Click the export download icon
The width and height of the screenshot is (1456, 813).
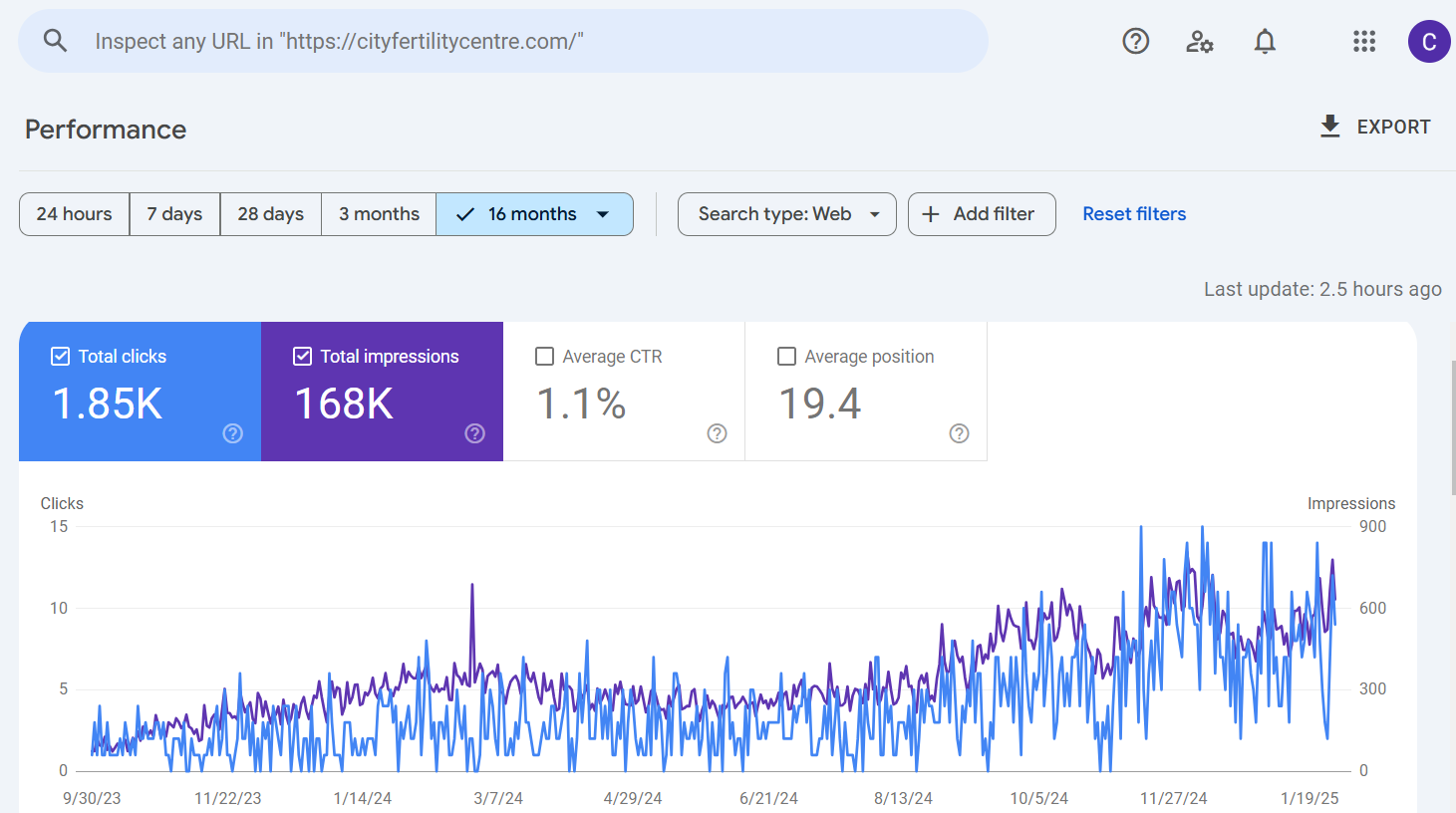click(1330, 127)
